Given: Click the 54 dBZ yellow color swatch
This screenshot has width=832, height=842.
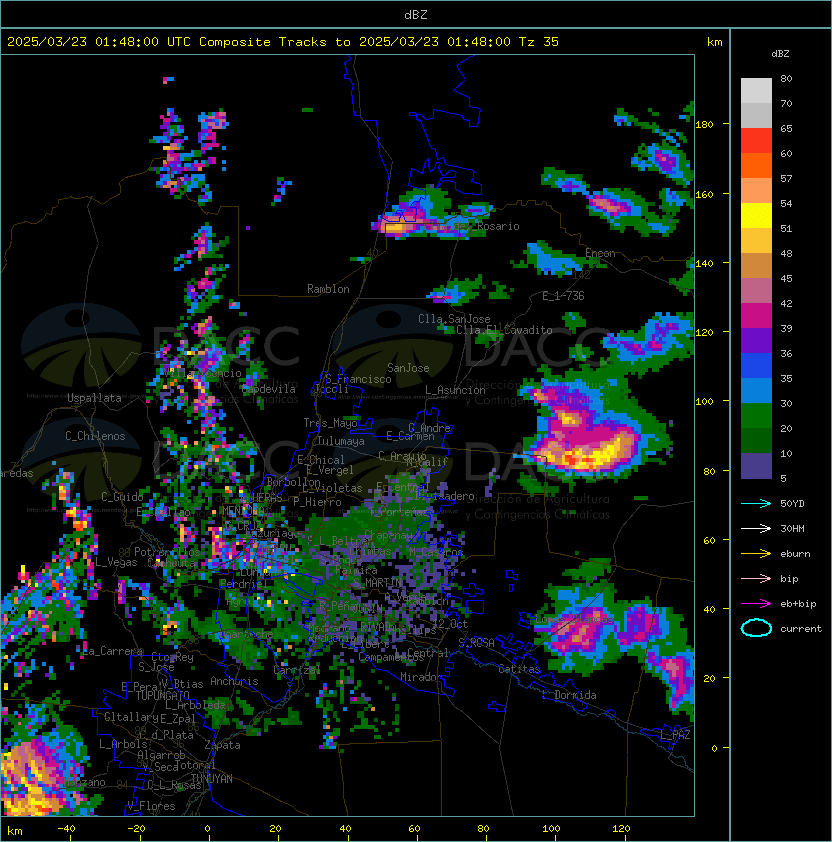Looking at the screenshot, I should tap(756, 215).
